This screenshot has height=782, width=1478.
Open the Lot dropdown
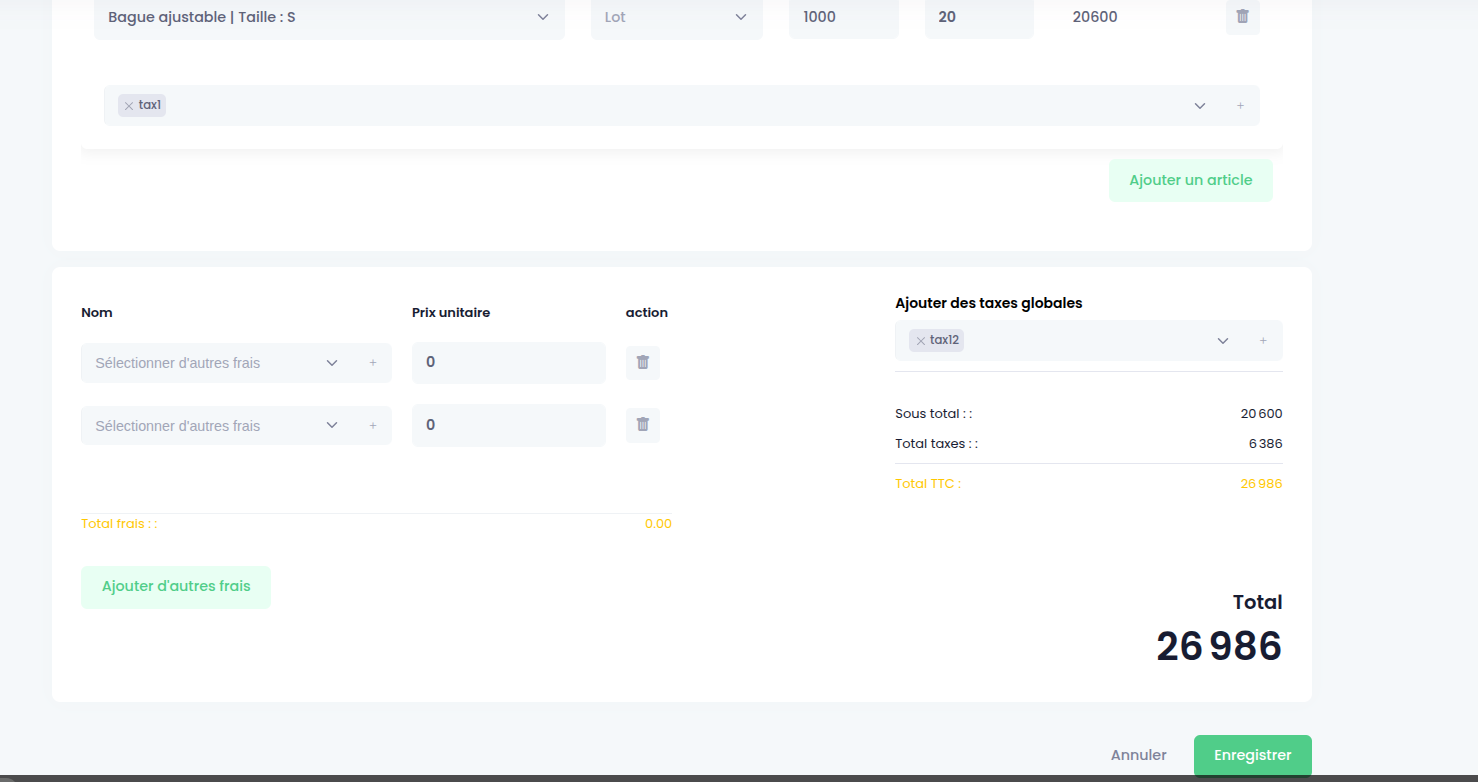pos(677,18)
